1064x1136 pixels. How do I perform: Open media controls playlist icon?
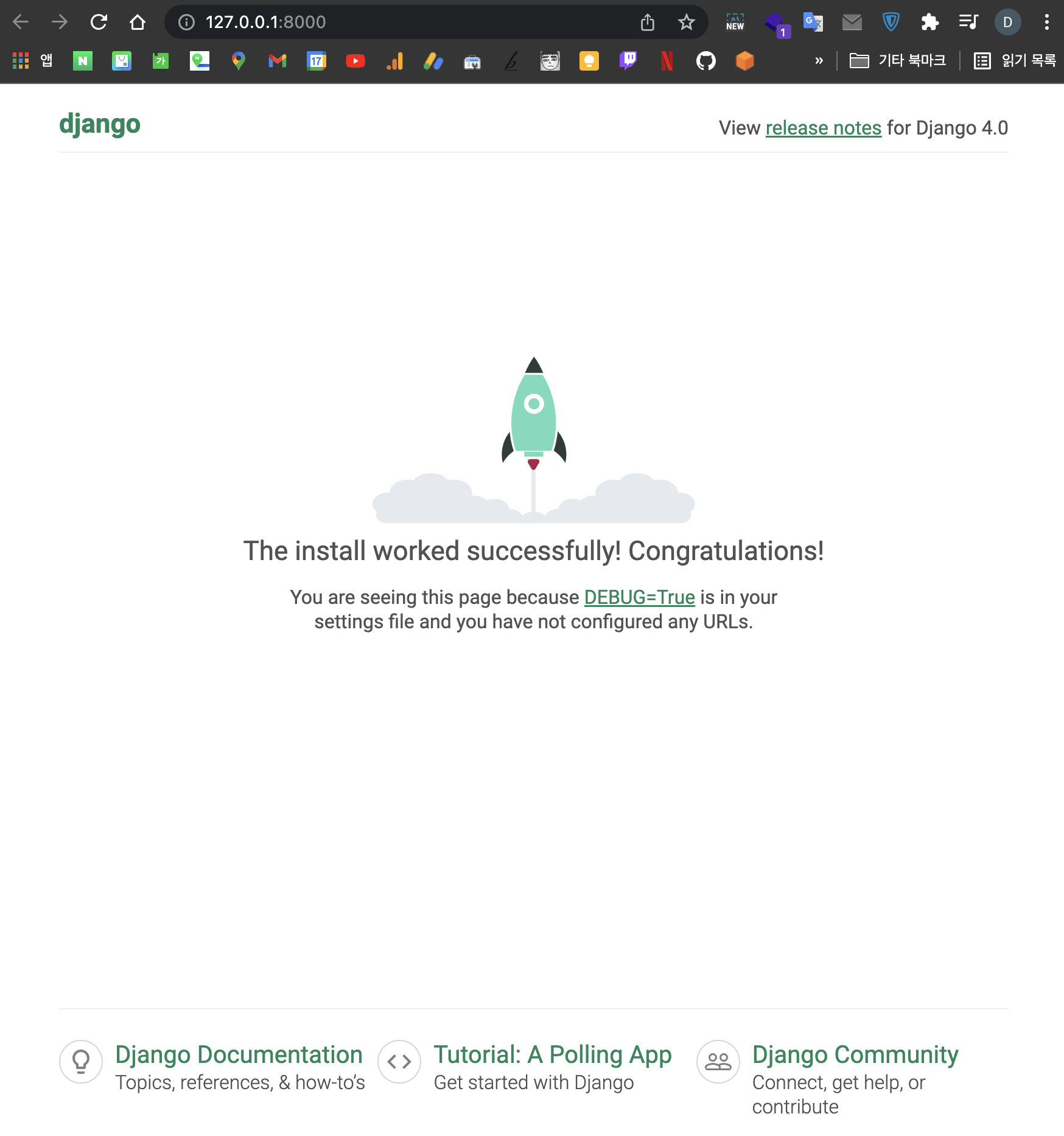[x=969, y=23]
